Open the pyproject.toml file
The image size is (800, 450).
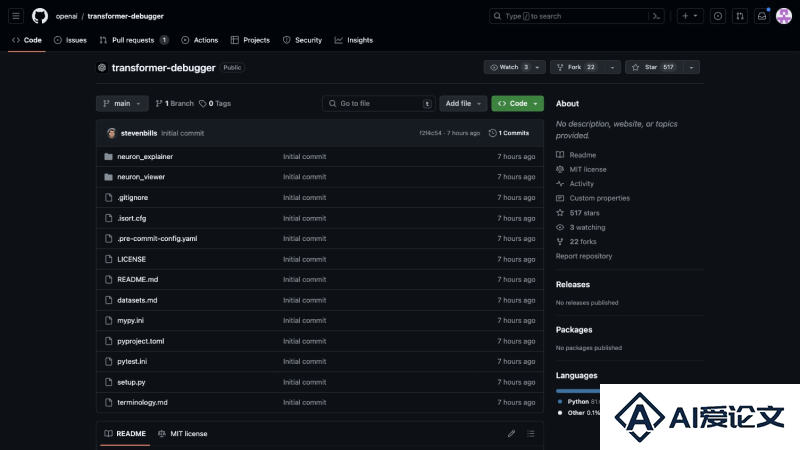click(141, 341)
